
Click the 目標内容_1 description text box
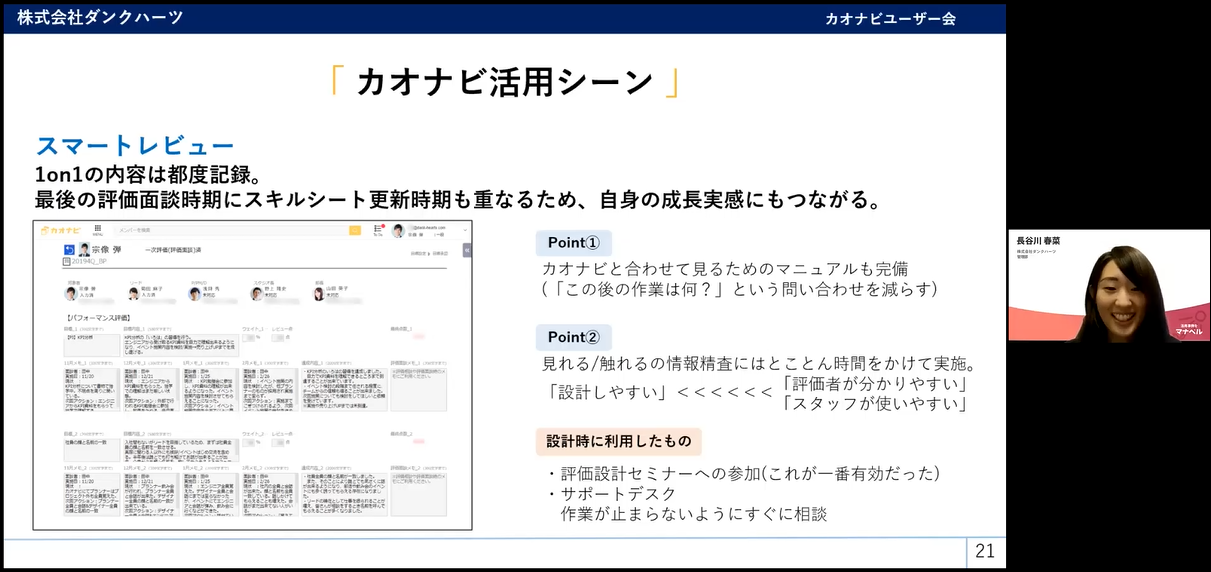pos(181,345)
